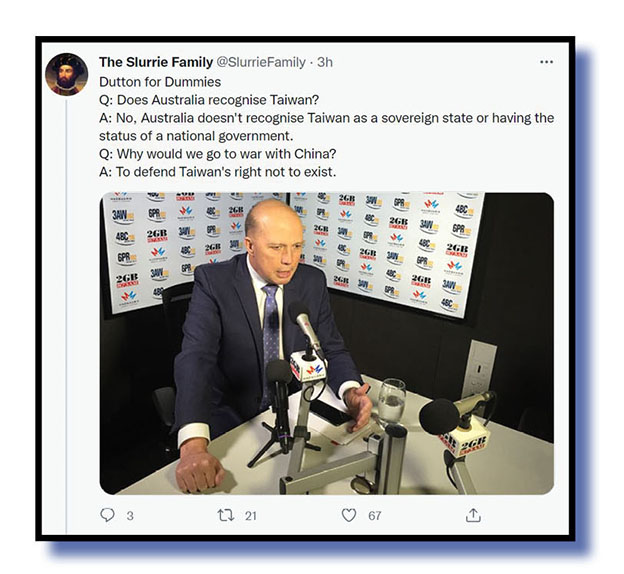
Task: Click the 'Does Australia recognise Taiwan?' line
Action: click(x=209, y=100)
